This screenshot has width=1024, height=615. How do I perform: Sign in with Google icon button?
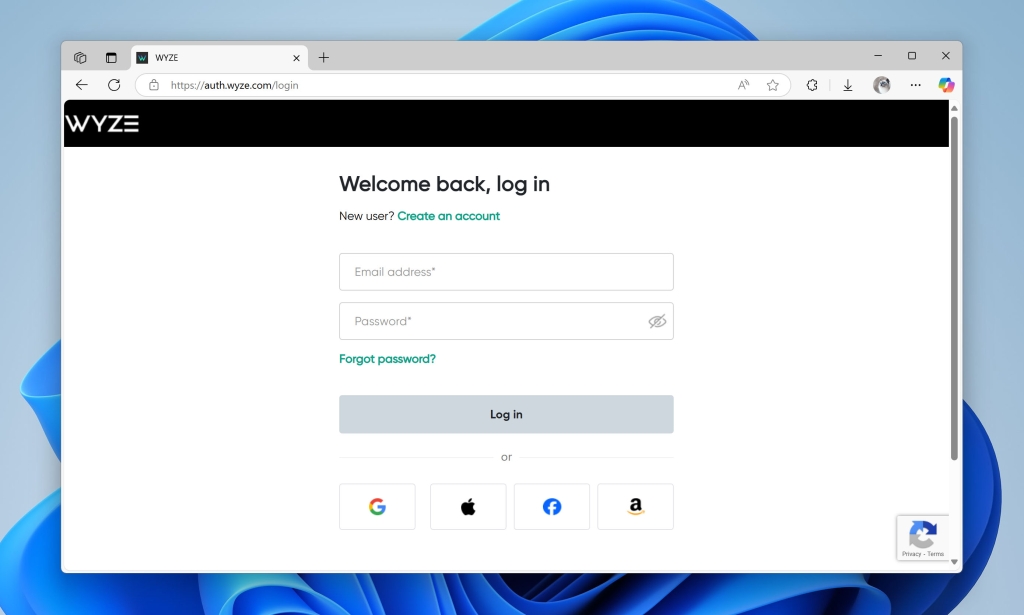tap(377, 507)
